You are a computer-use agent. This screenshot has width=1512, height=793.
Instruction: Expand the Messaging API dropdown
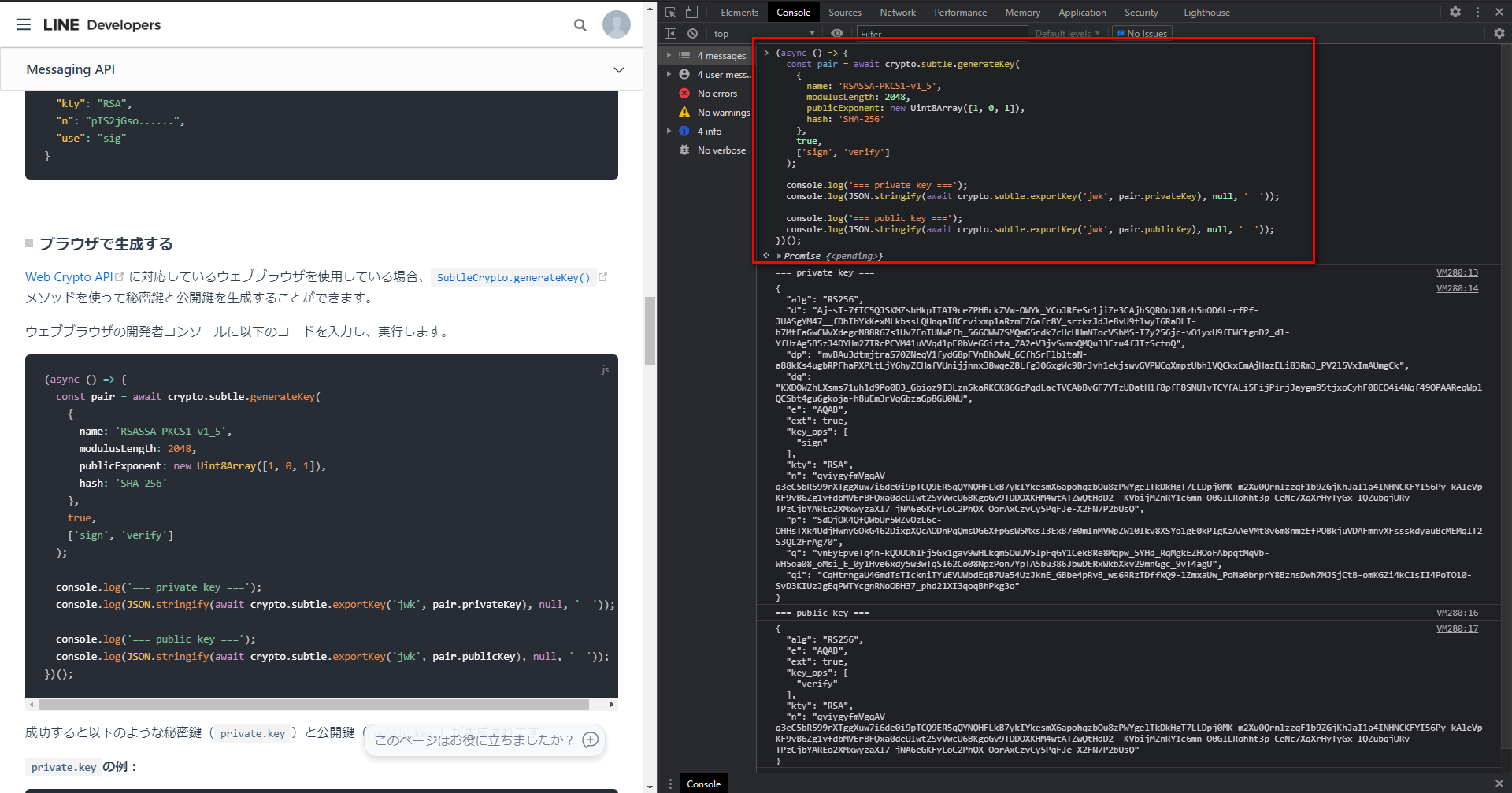click(619, 70)
